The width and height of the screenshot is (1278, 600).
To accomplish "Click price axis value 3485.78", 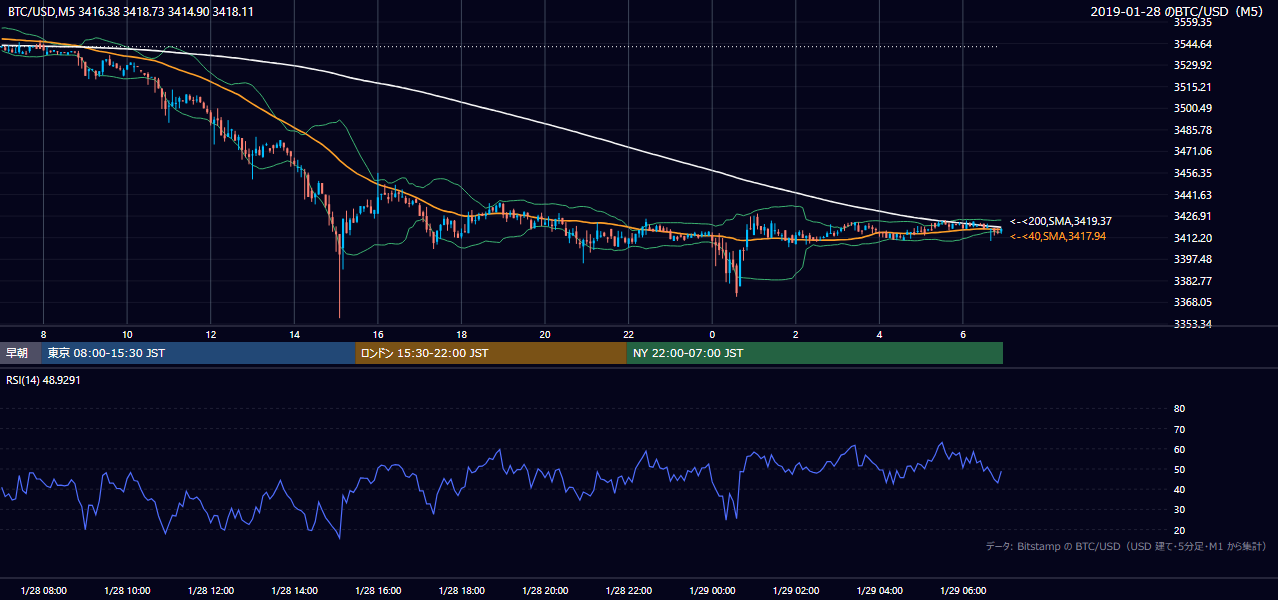I will [x=1193, y=130].
